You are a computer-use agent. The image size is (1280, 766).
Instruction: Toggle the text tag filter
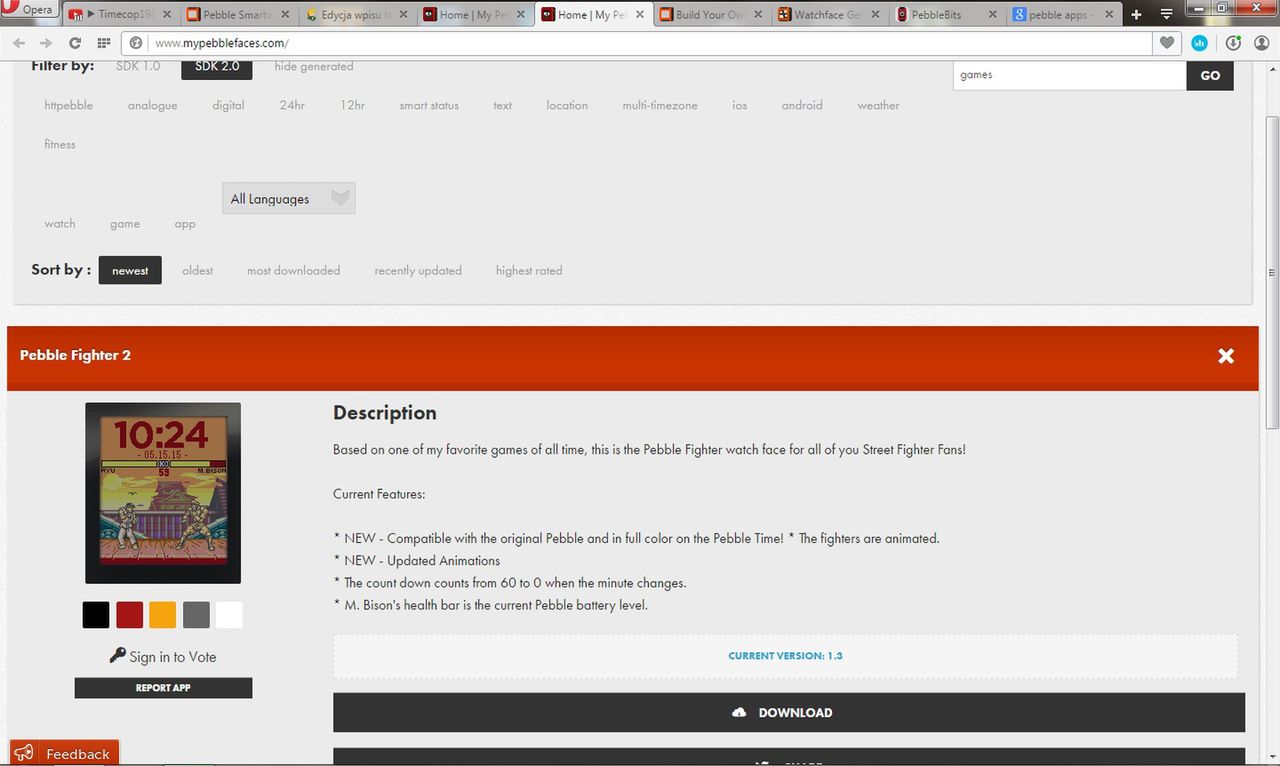(x=502, y=105)
